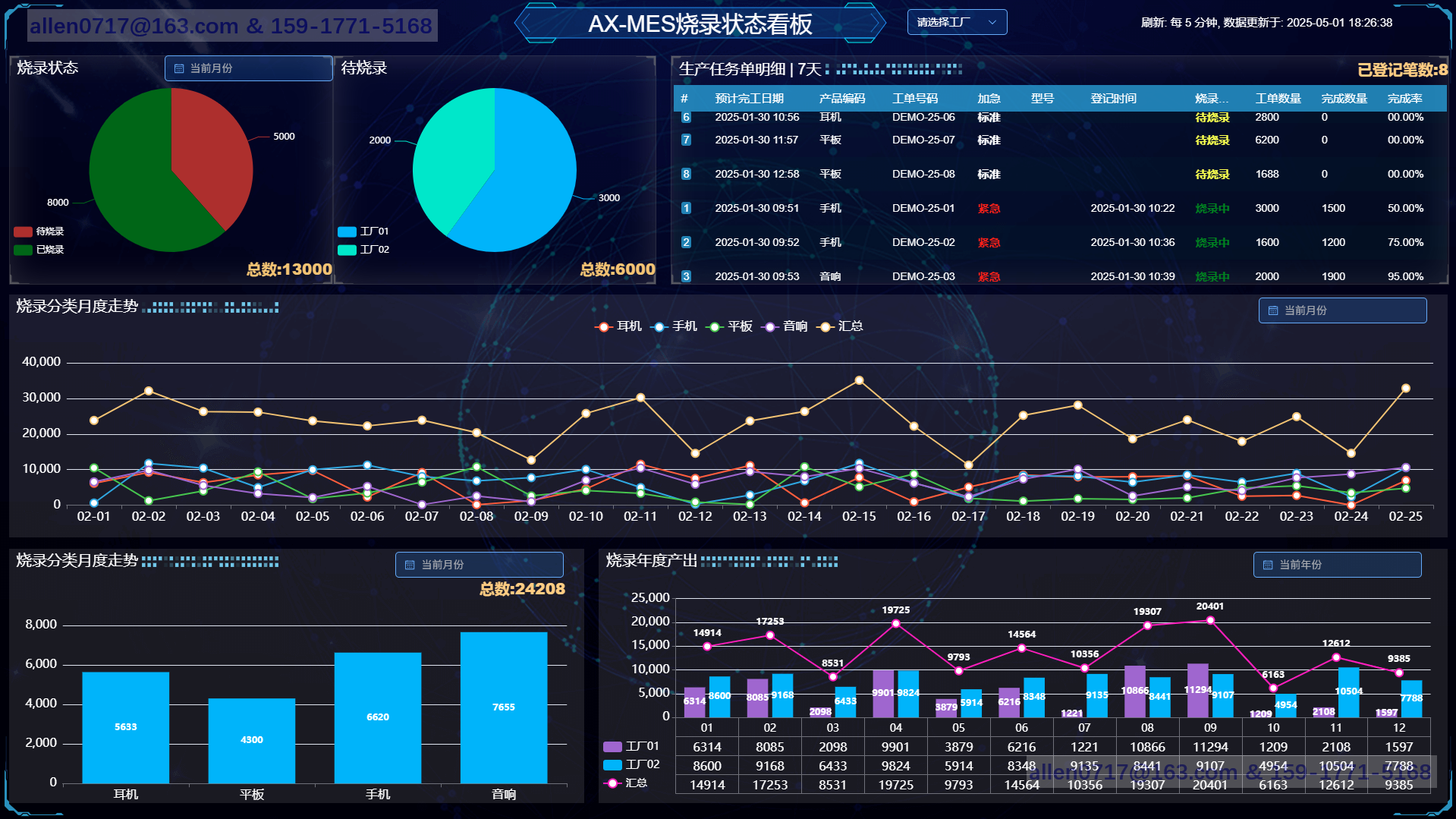1456x819 pixels.
Task: Click row number badge 8 in task table
Action: (686, 174)
